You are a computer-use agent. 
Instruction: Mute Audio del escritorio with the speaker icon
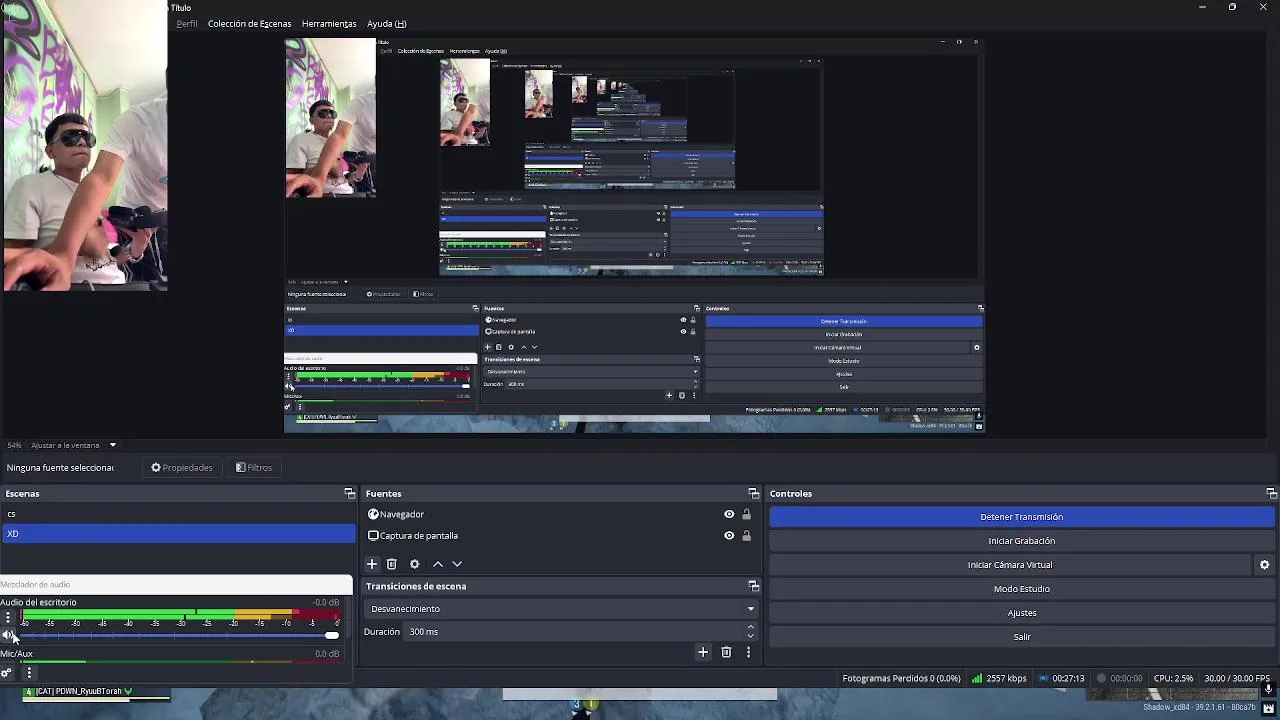coord(8,636)
